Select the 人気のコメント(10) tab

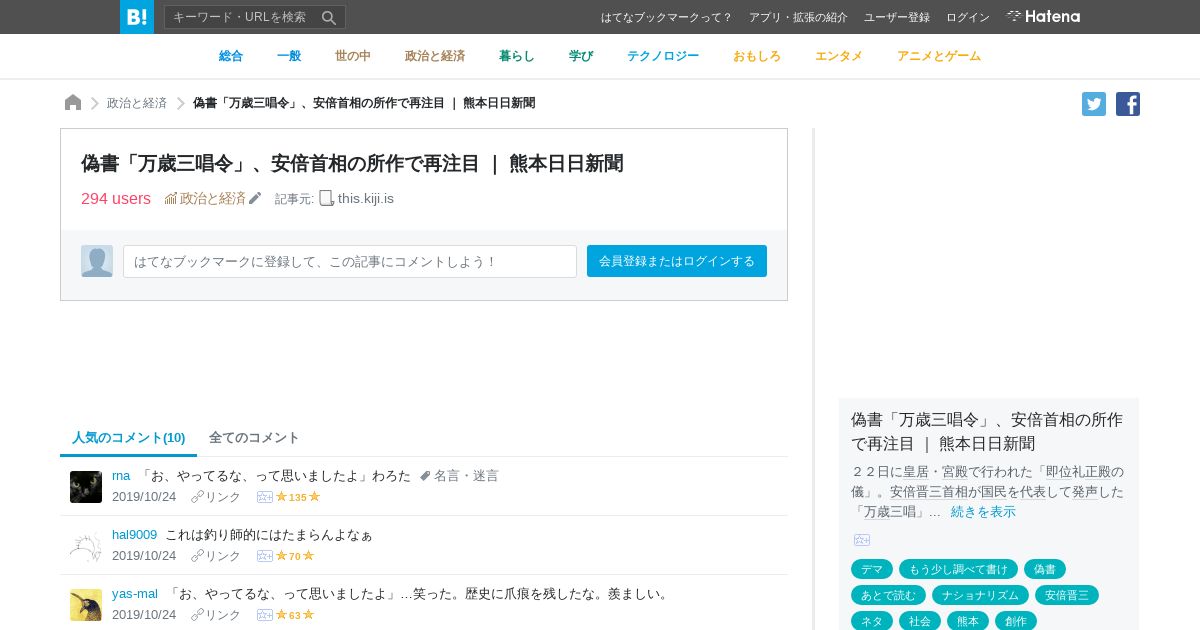[128, 438]
